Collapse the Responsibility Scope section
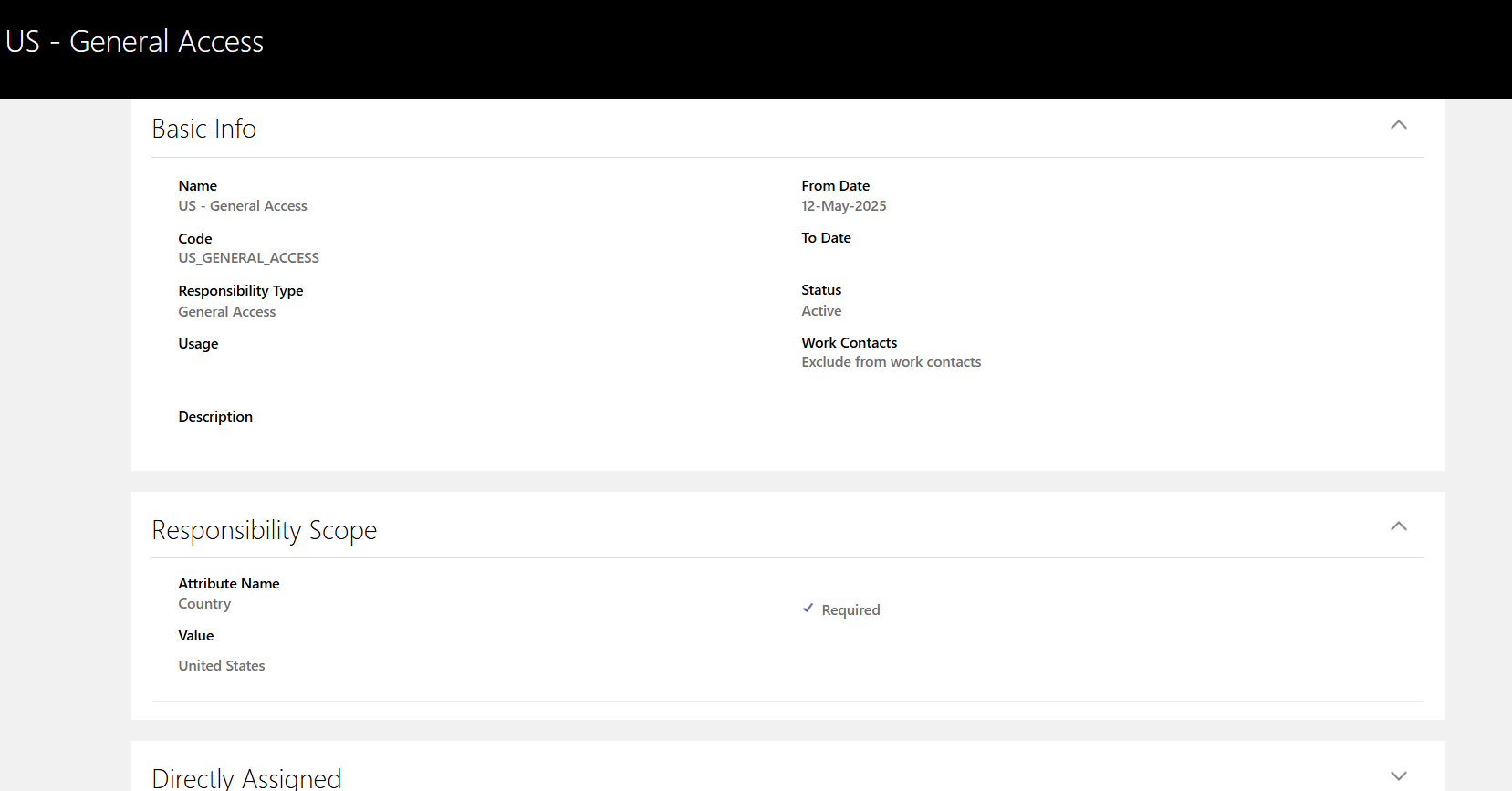Screen dimensions: 1512x791 click(1398, 526)
